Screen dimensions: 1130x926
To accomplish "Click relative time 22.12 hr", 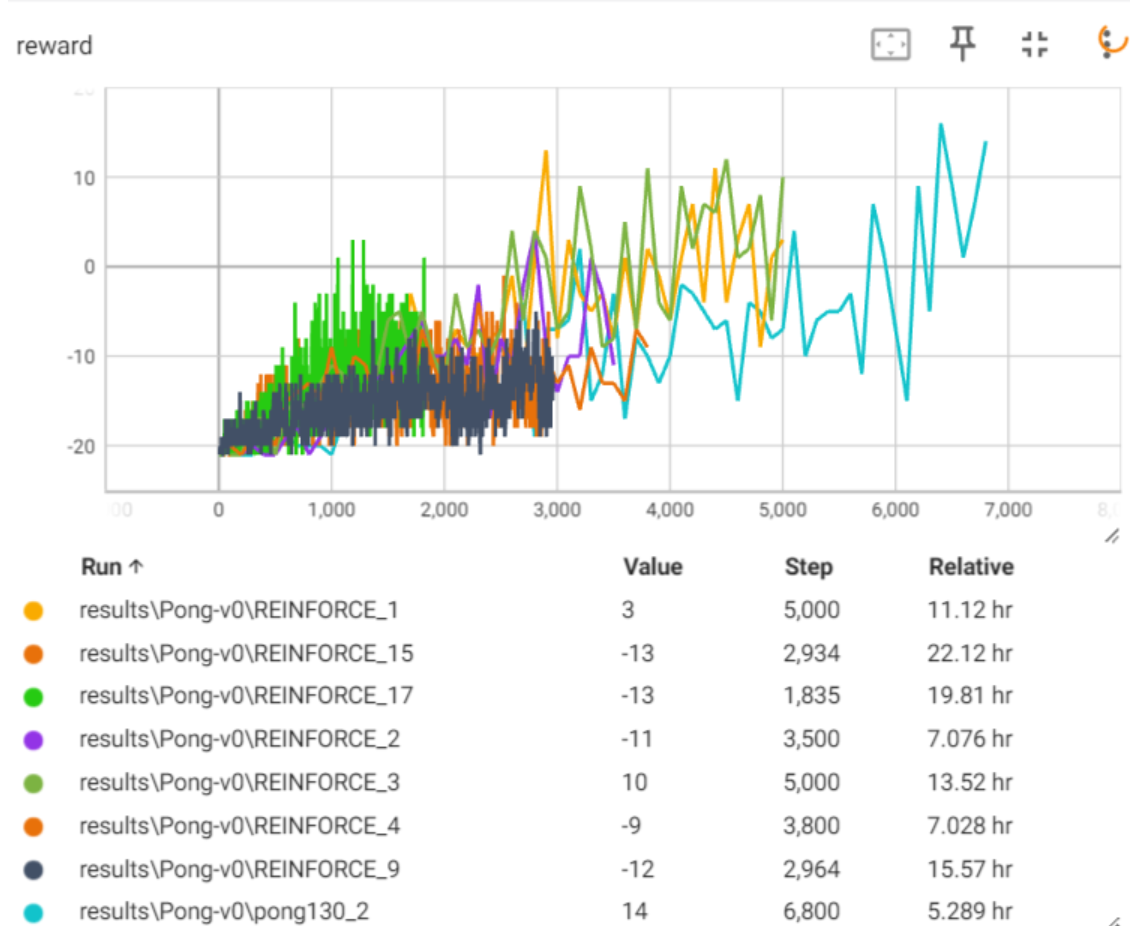I will pos(970,654).
